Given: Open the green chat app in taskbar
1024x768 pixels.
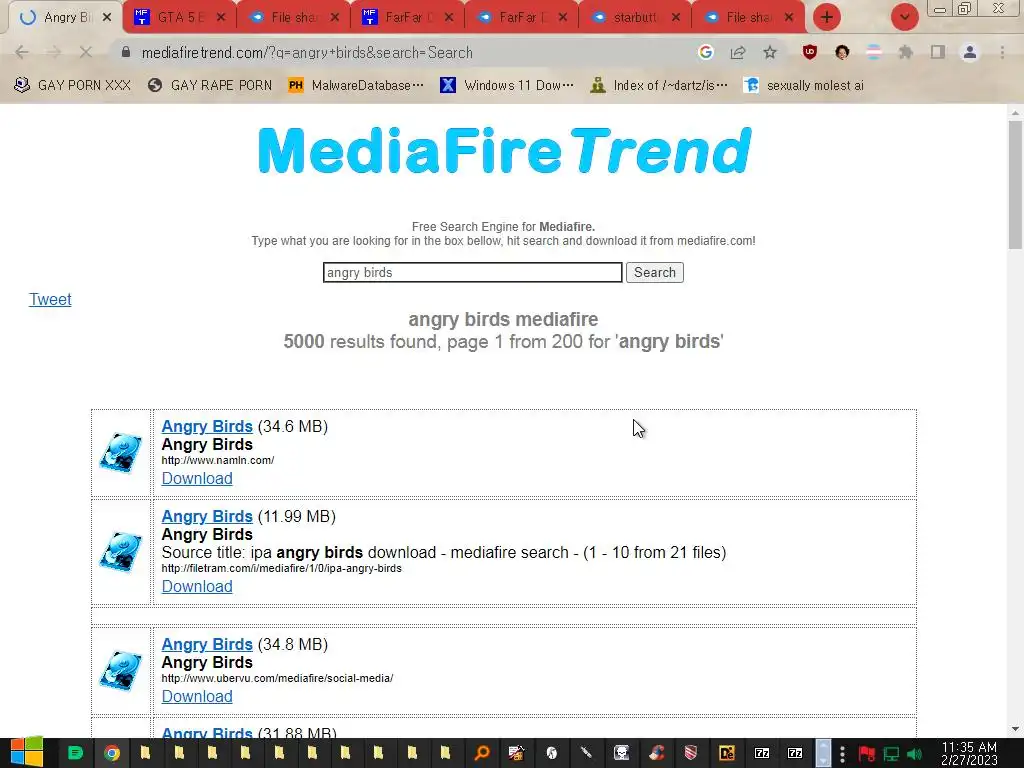Looking at the screenshot, I should (x=75, y=753).
